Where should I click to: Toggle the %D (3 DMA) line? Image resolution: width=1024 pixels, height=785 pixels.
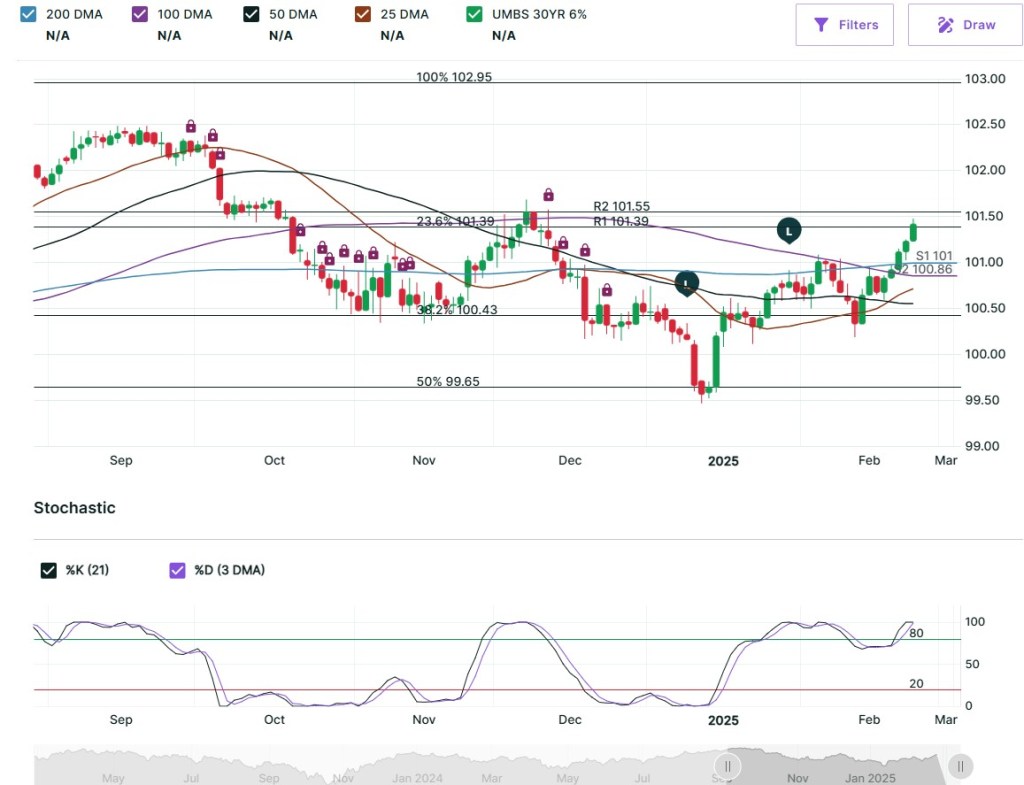pos(177,570)
